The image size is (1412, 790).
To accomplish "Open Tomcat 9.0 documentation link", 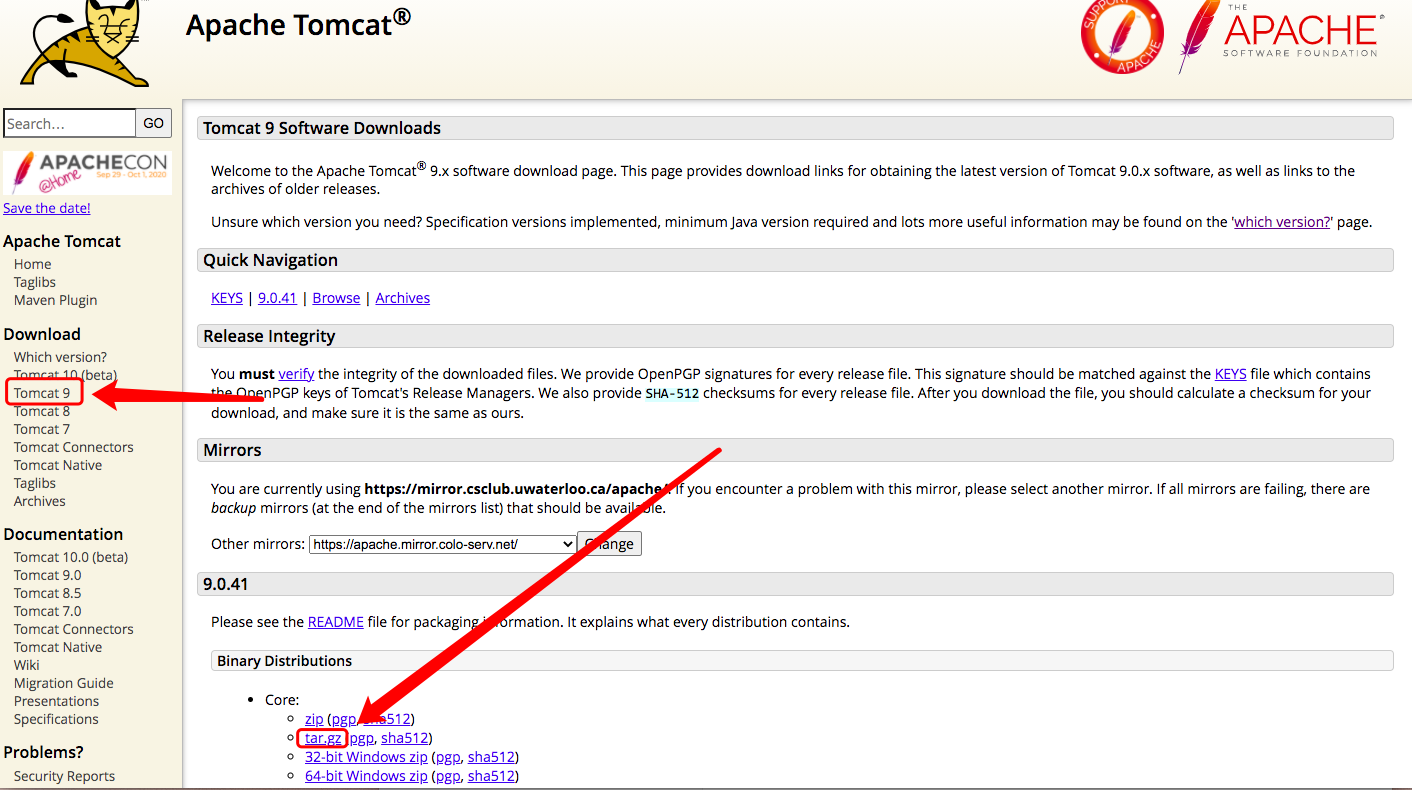I will click(x=48, y=575).
